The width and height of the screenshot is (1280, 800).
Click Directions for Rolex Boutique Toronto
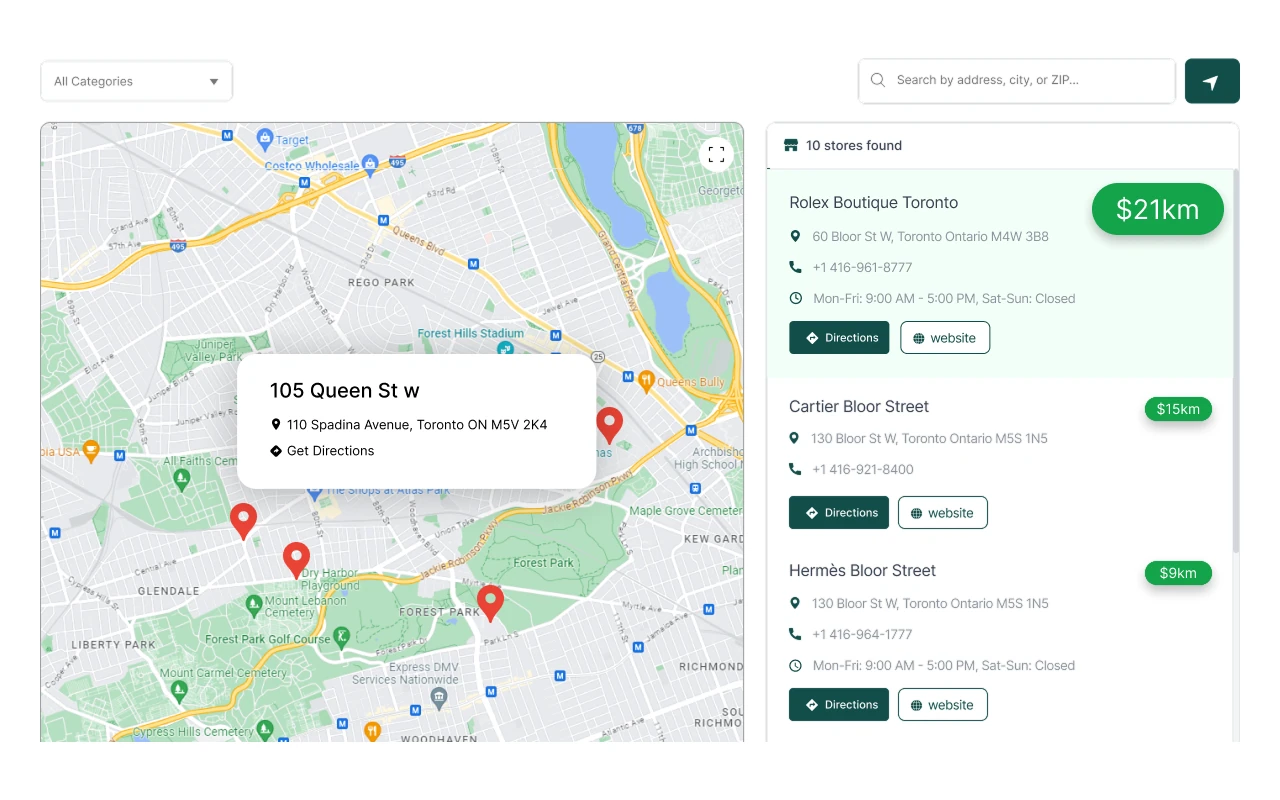[x=839, y=337]
